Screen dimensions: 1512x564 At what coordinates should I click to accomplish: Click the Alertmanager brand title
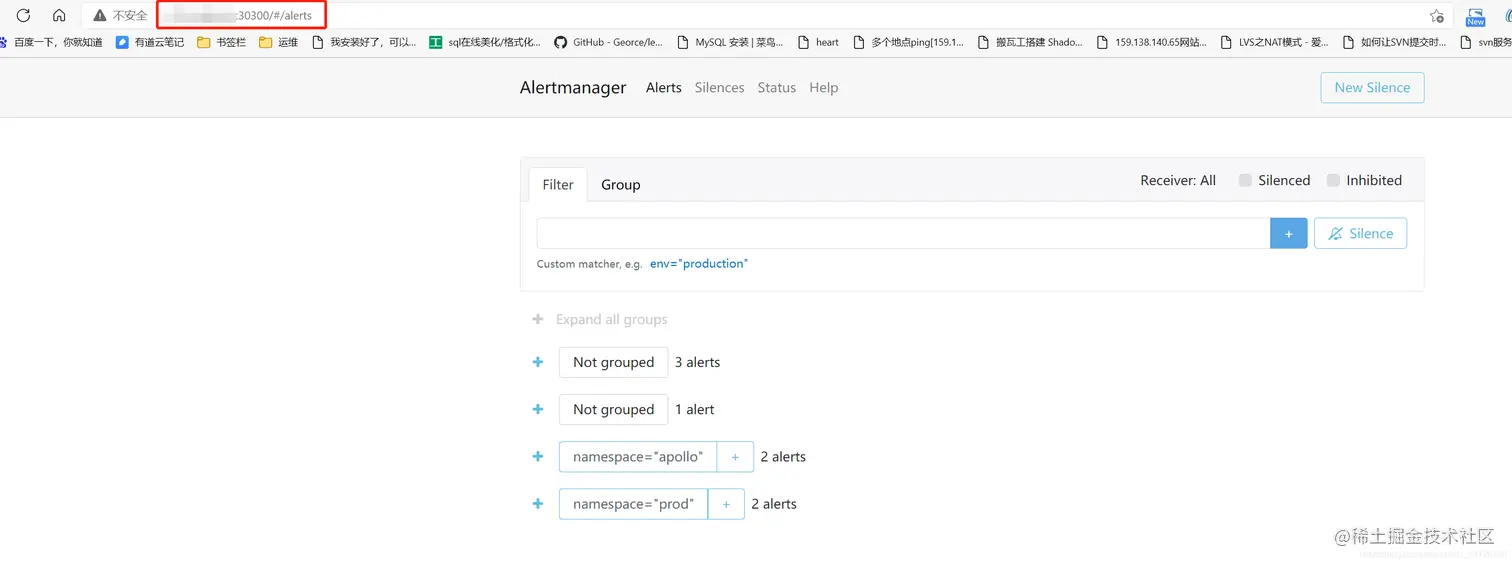[x=573, y=88]
